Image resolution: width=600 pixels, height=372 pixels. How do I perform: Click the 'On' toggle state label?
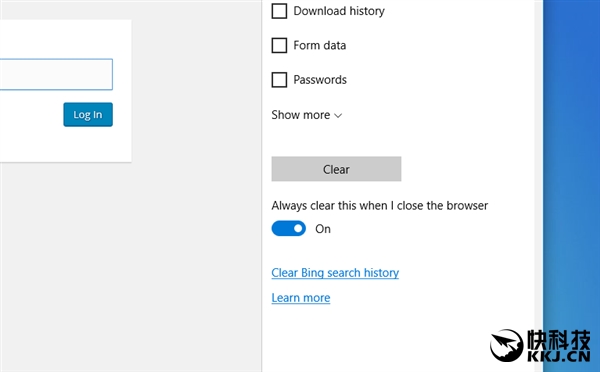323,229
